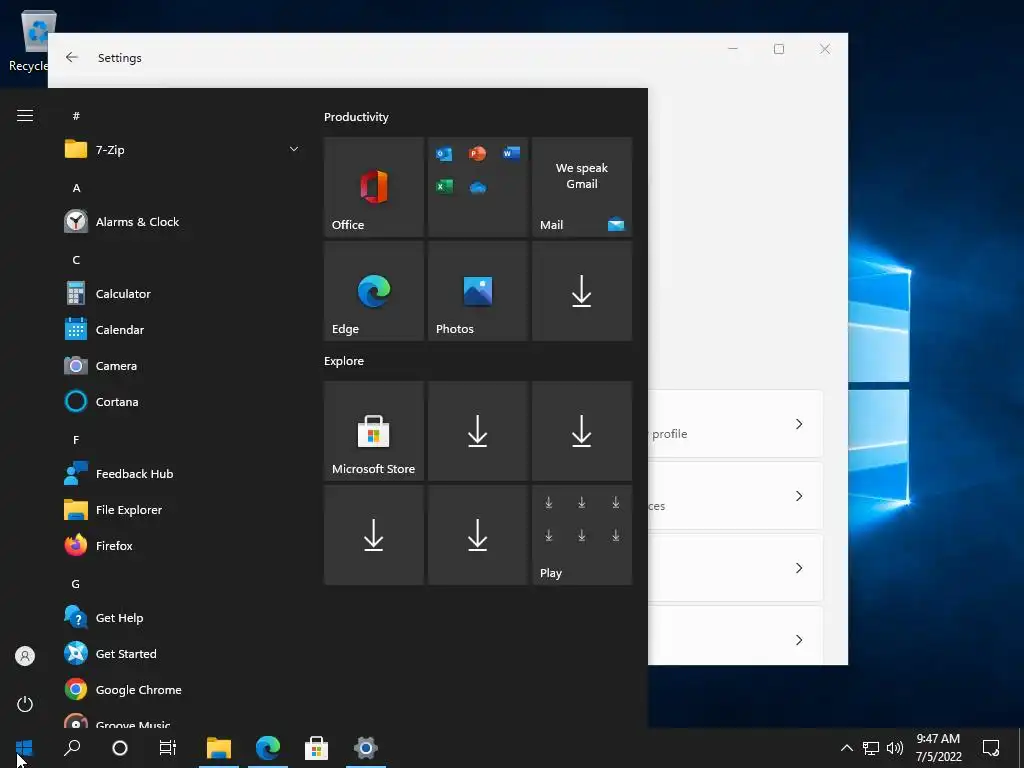Open Calendar from the app list
The width and height of the screenshot is (1024, 768).
click(183, 330)
